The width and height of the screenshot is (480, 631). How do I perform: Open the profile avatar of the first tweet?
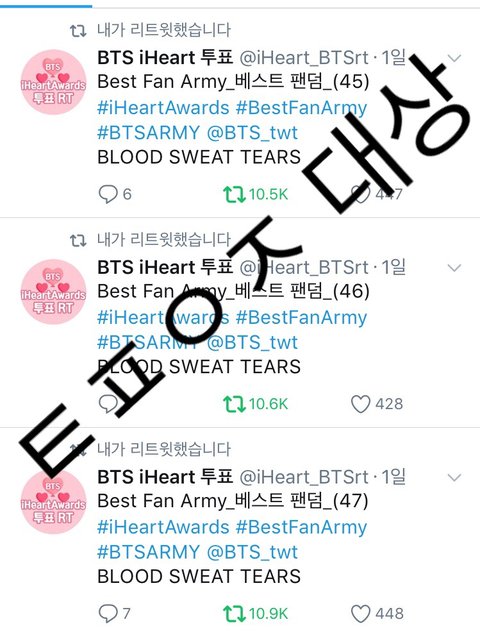point(53,82)
